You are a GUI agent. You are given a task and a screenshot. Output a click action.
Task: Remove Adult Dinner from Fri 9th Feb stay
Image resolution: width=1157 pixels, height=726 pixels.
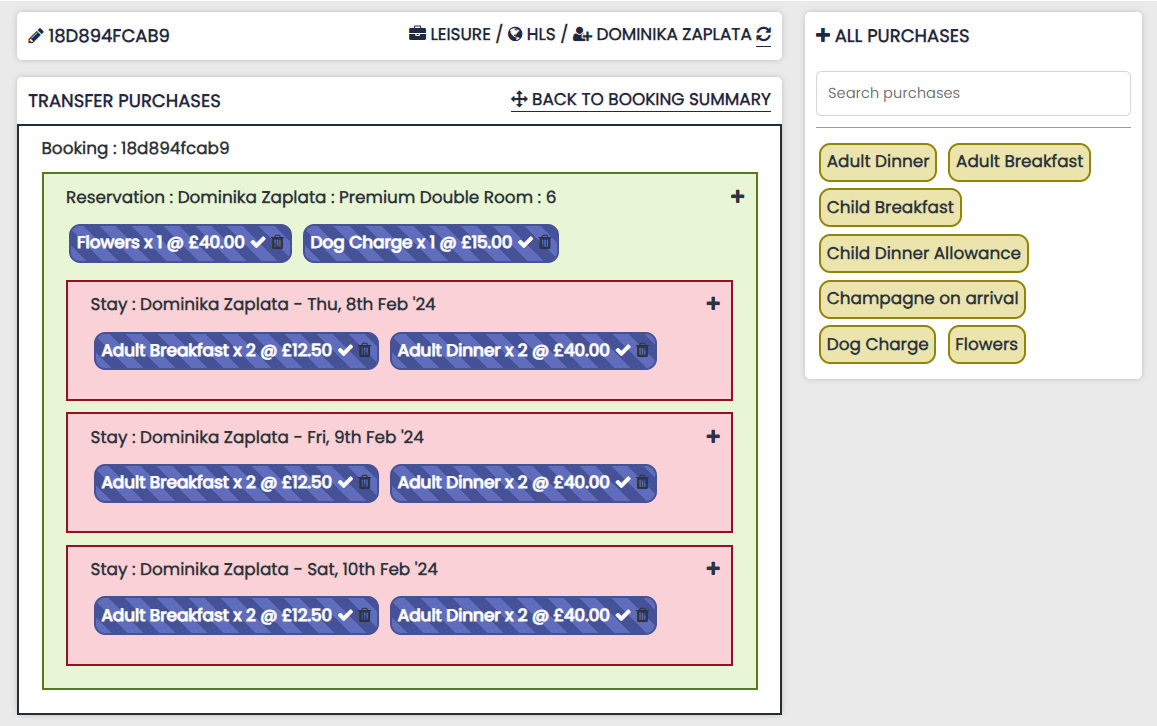point(643,483)
